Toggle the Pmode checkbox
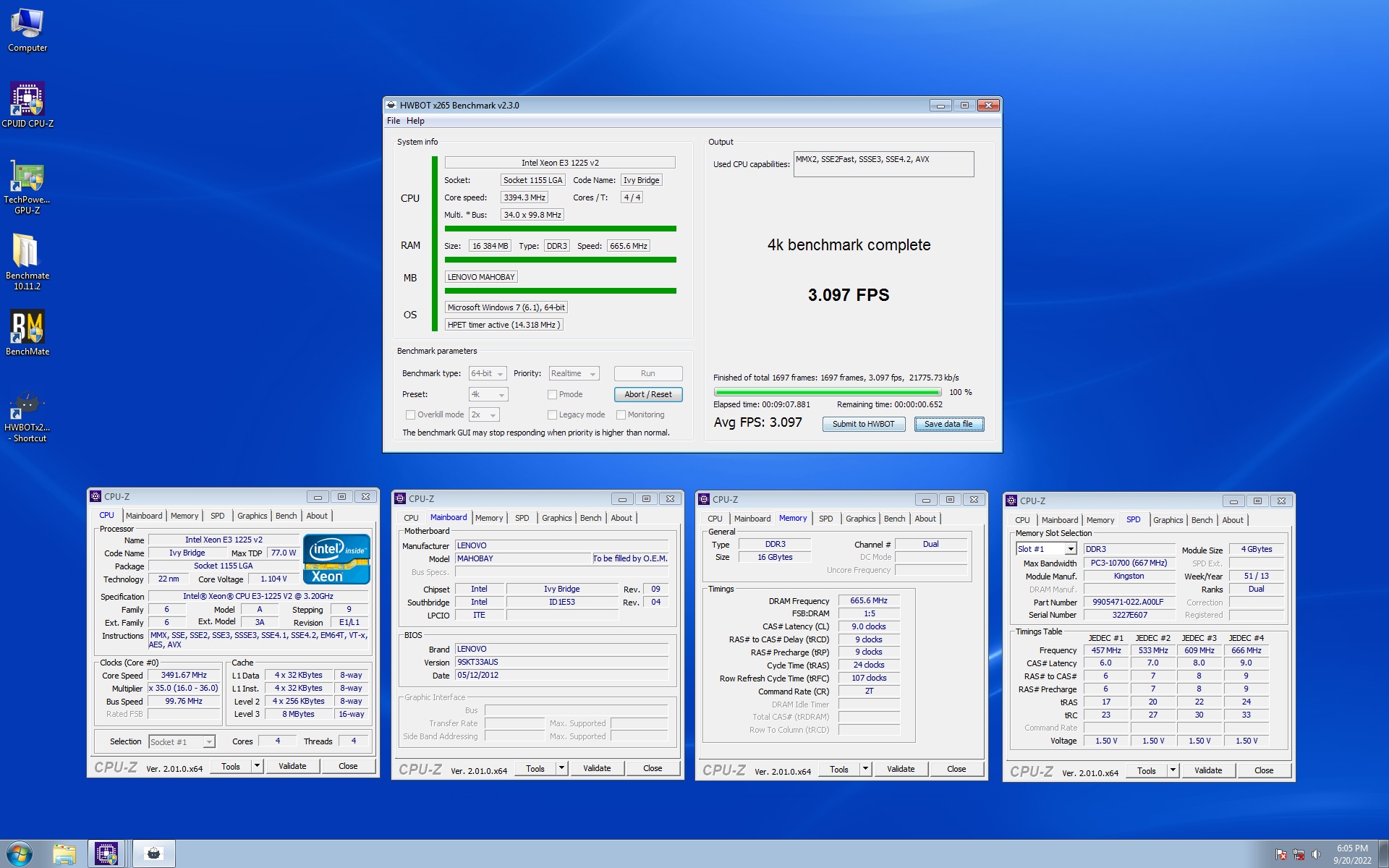 point(552,395)
